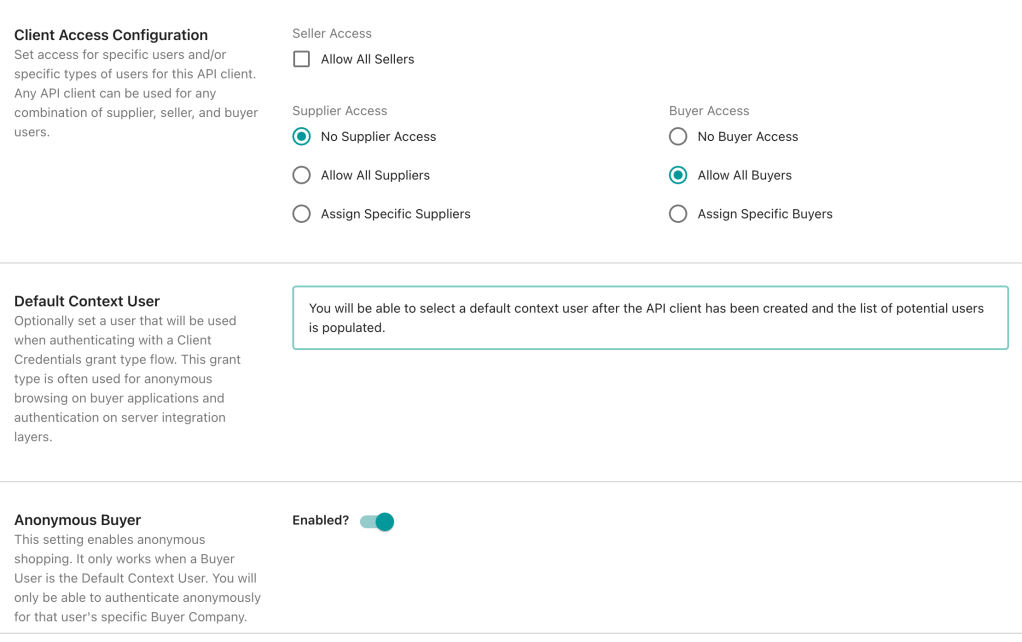Click the Supplier Access group label
The image size is (1022, 642).
339,111
